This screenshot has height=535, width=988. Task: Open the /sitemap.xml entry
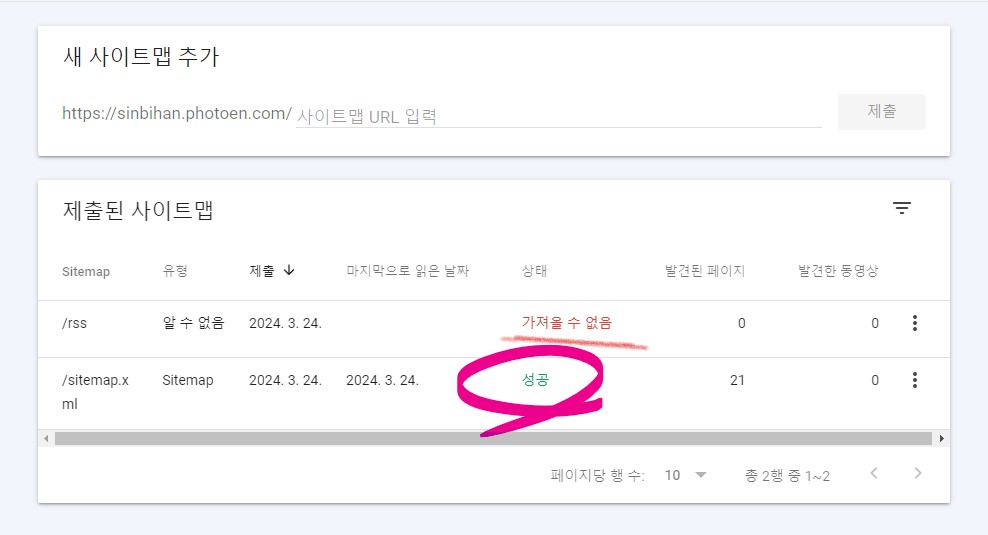pos(95,392)
